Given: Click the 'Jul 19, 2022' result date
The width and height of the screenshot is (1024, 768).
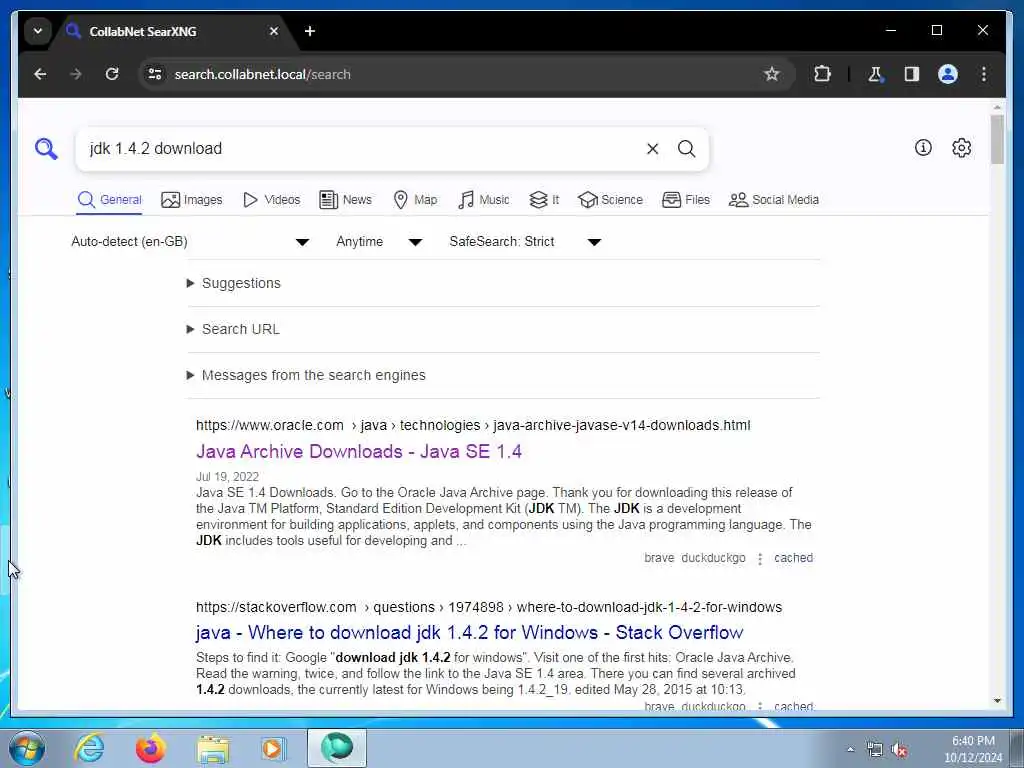Looking at the screenshot, I should click(x=227, y=477).
